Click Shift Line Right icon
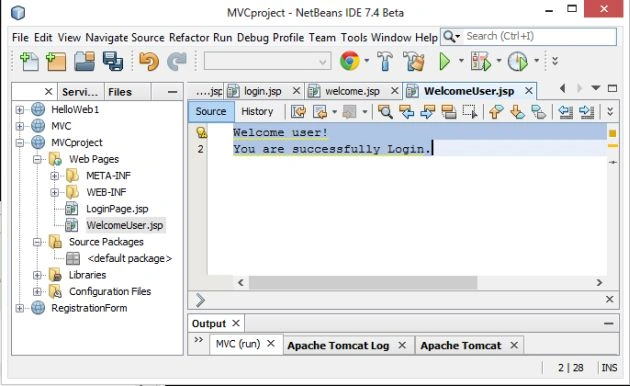This screenshot has width=630, height=386. pyautogui.click(x=587, y=112)
